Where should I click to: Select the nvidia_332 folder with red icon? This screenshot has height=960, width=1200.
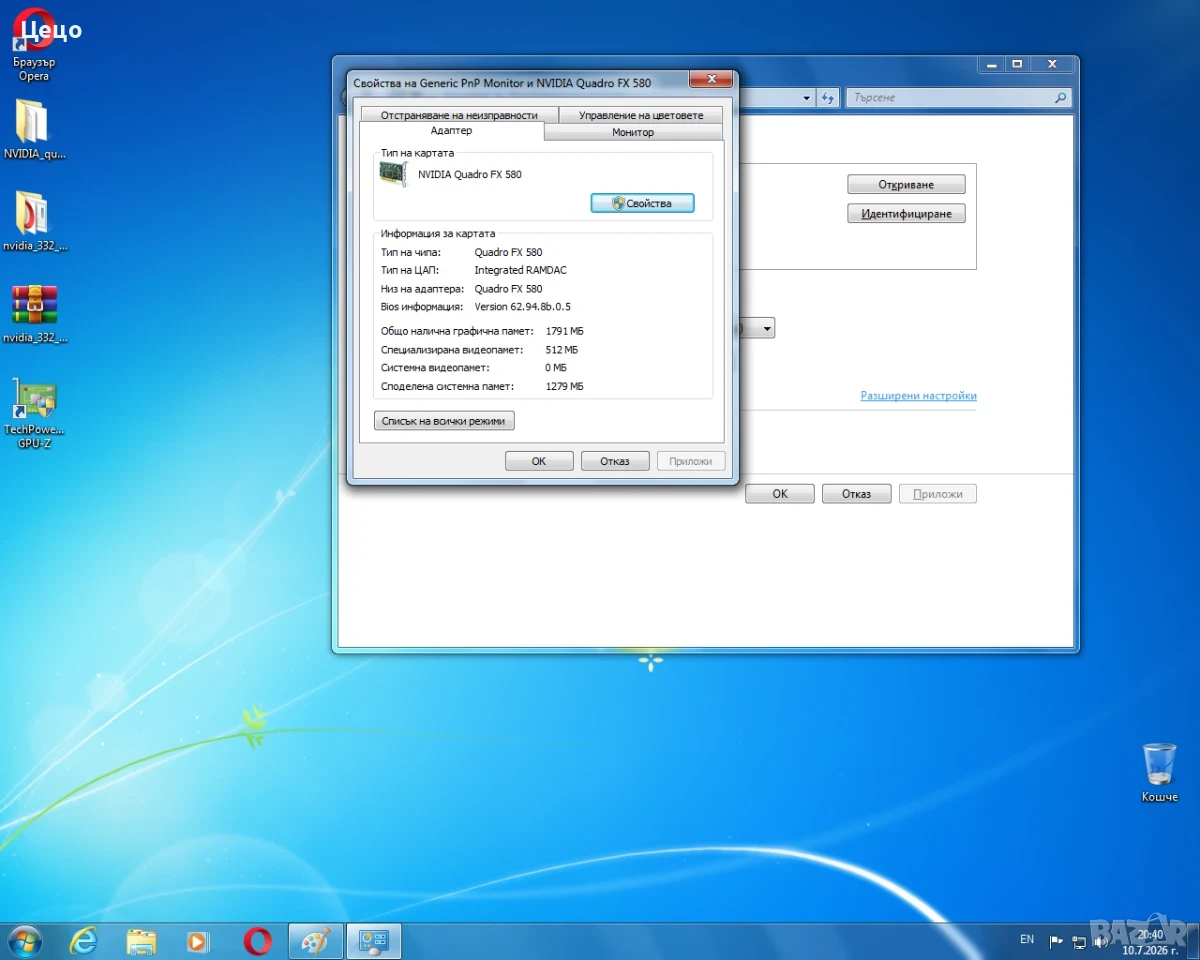point(33,221)
